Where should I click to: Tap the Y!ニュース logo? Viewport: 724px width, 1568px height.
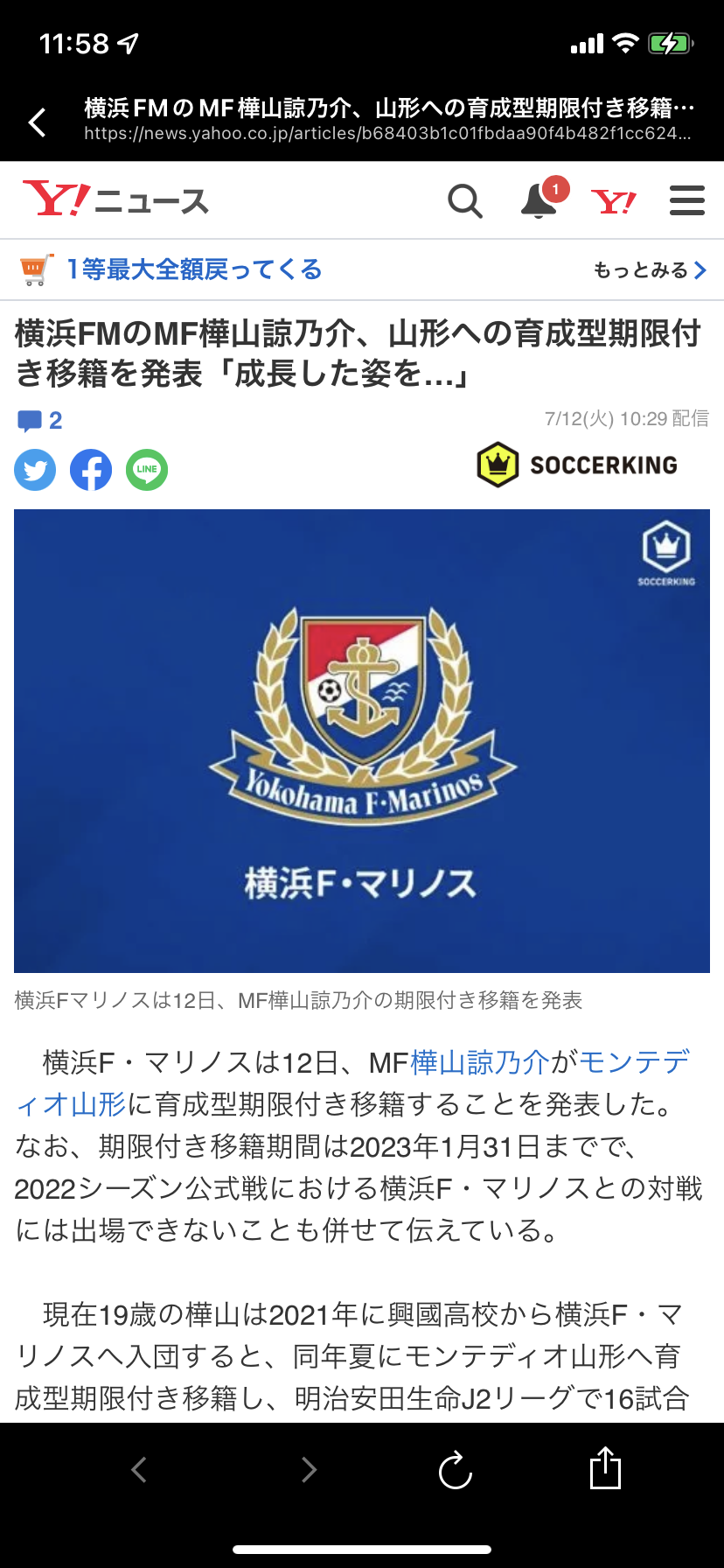click(x=115, y=199)
